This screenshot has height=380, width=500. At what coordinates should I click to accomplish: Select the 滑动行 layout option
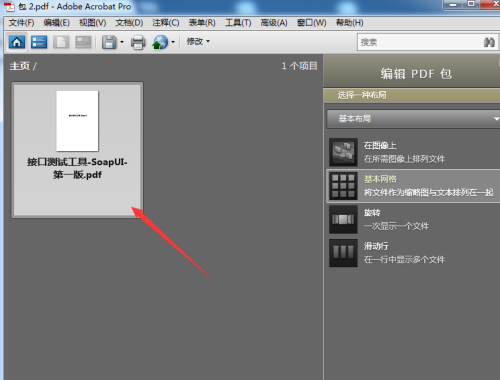(414, 253)
